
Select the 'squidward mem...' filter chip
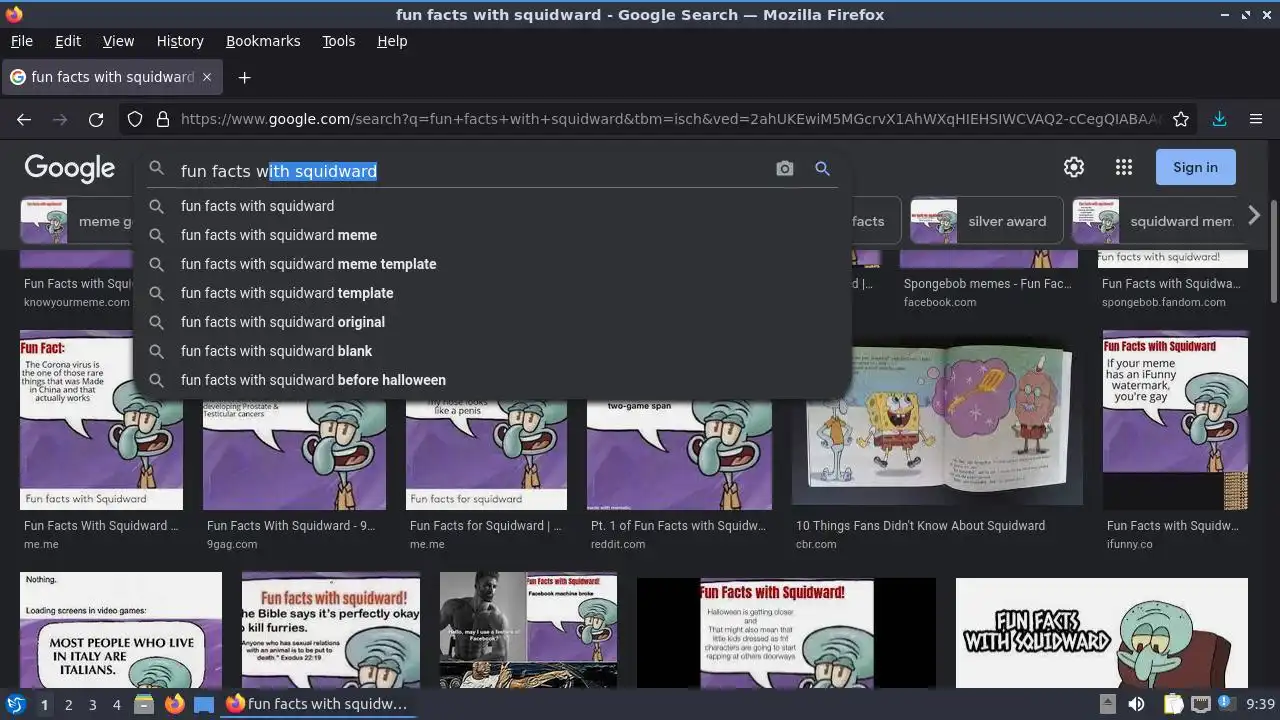[x=1156, y=221]
